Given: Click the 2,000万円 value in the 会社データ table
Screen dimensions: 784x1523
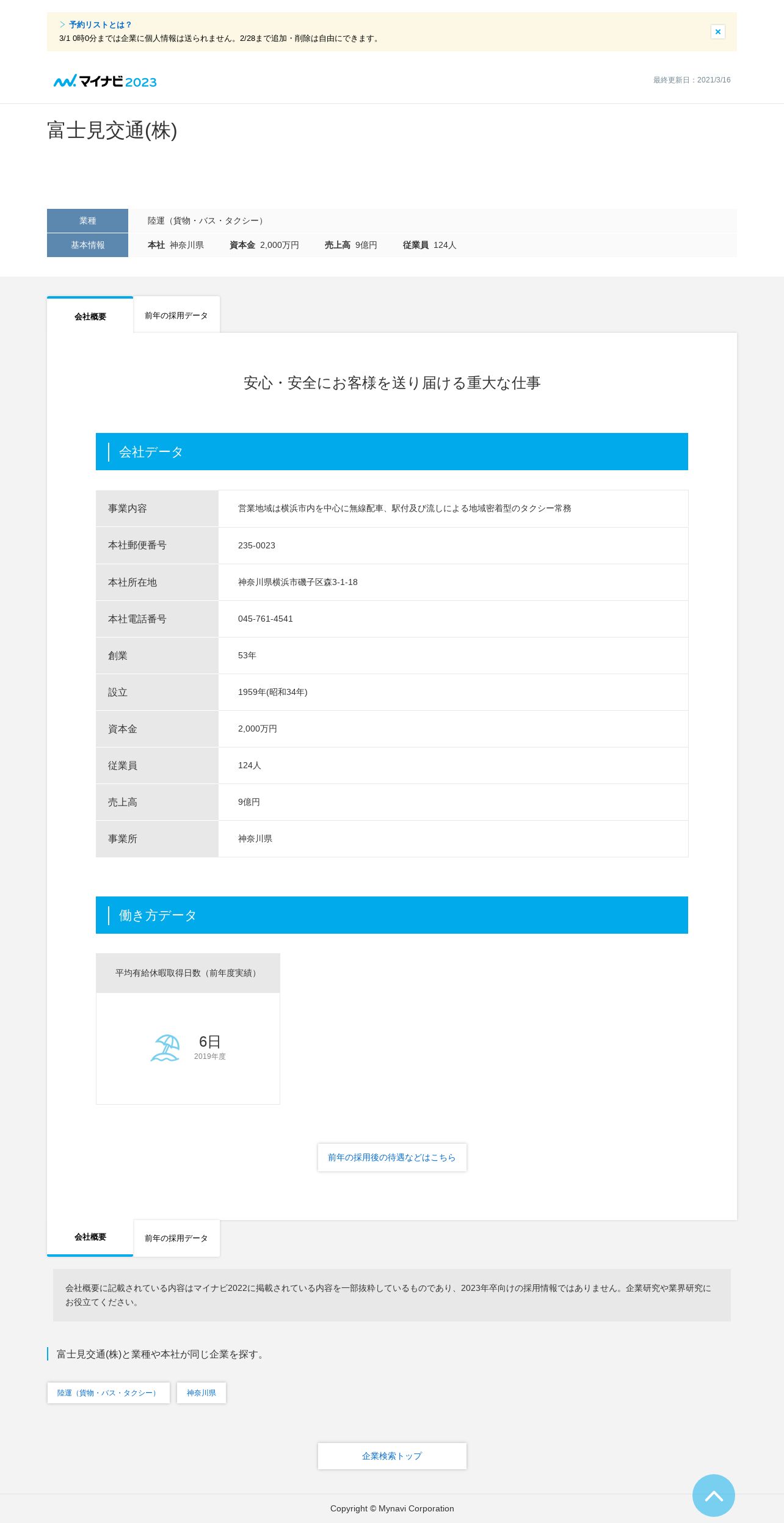Looking at the screenshot, I should point(258,729).
